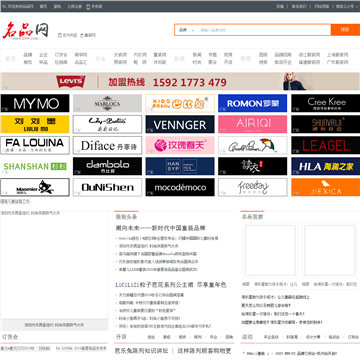Open the mocodémoco brand logo
The height and width of the screenshot is (360, 360).
point(180,187)
